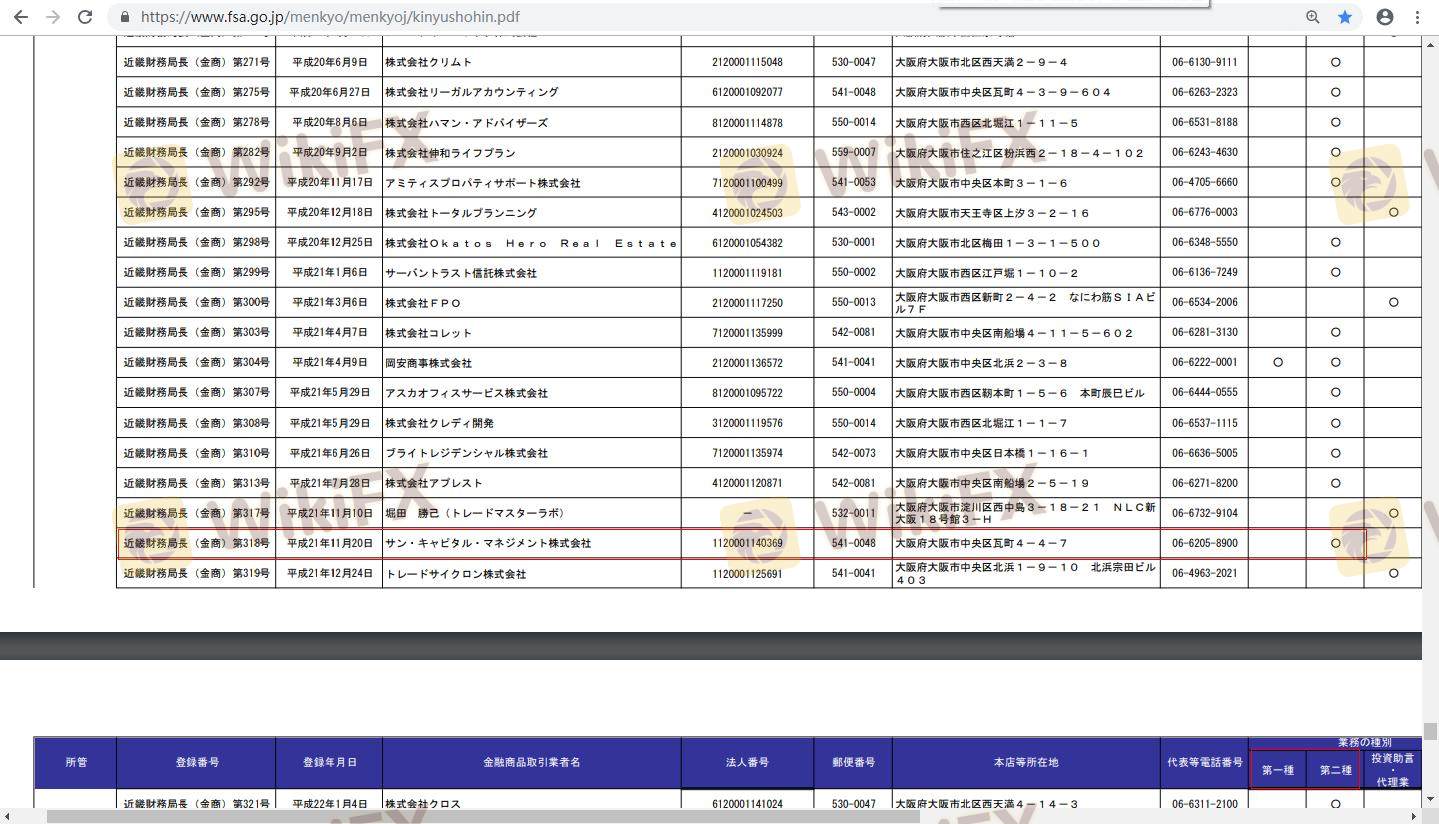
Task: Click the 第二種 column header
Action: [1335, 770]
